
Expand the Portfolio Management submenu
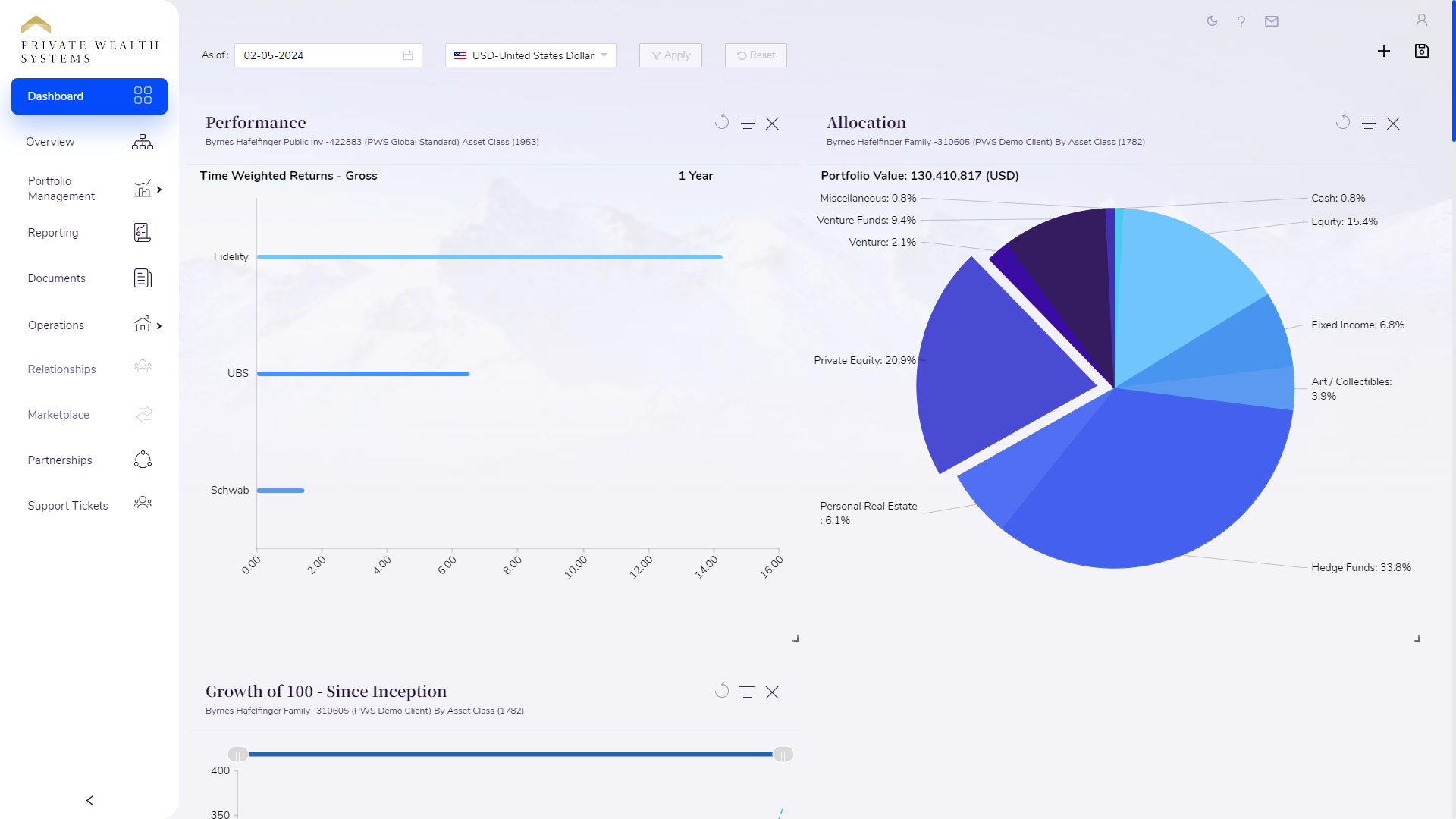tap(159, 190)
